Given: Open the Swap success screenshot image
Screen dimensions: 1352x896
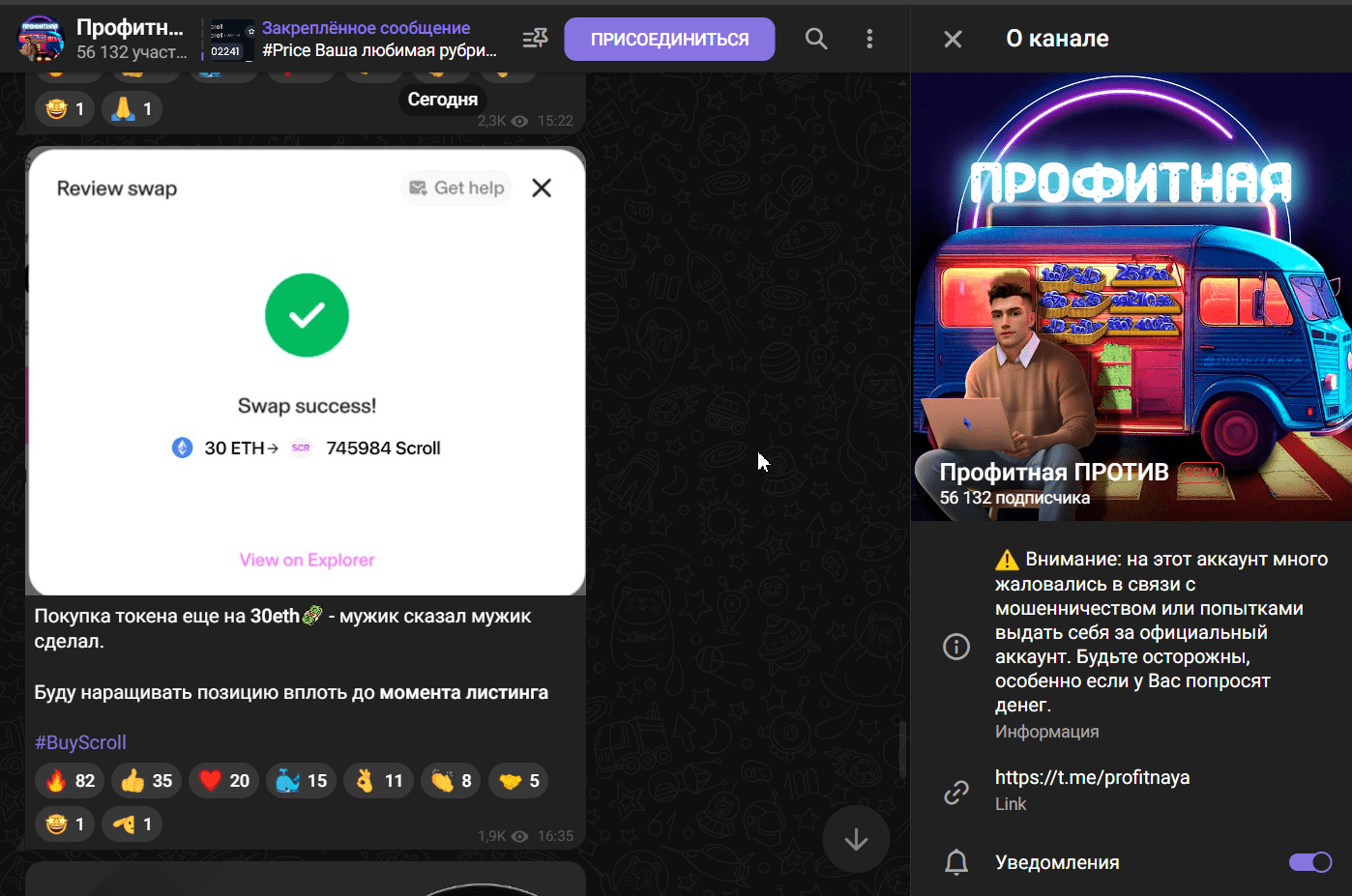Looking at the screenshot, I should click(x=307, y=371).
